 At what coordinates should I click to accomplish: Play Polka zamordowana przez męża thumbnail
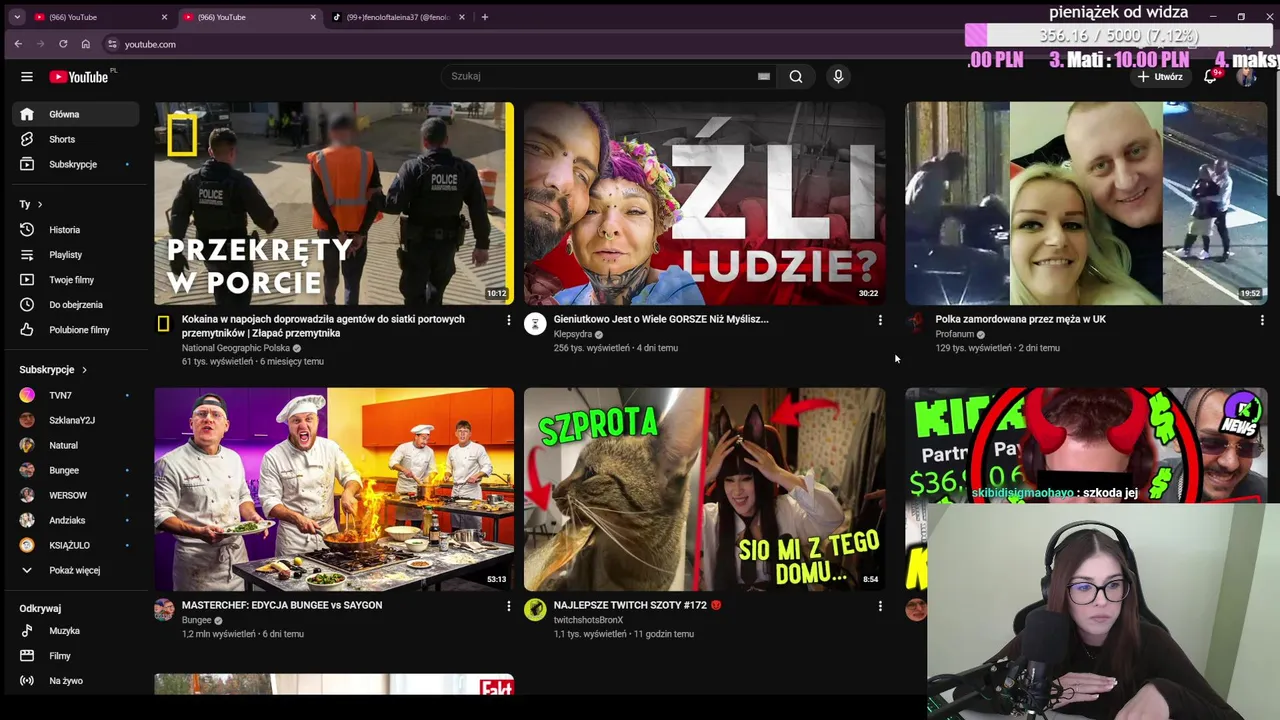(x=1086, y=203)
